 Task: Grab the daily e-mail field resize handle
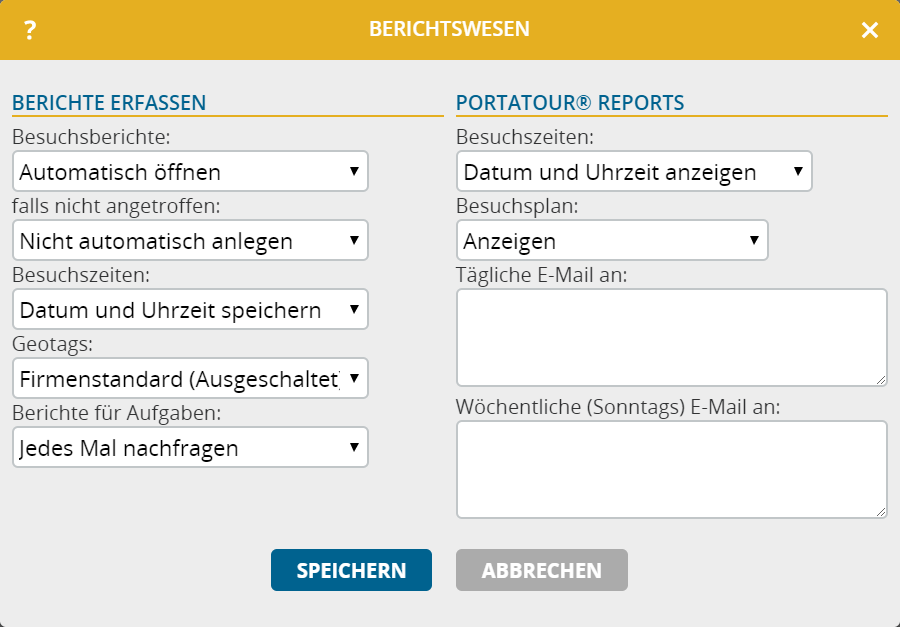click(881, 380)
